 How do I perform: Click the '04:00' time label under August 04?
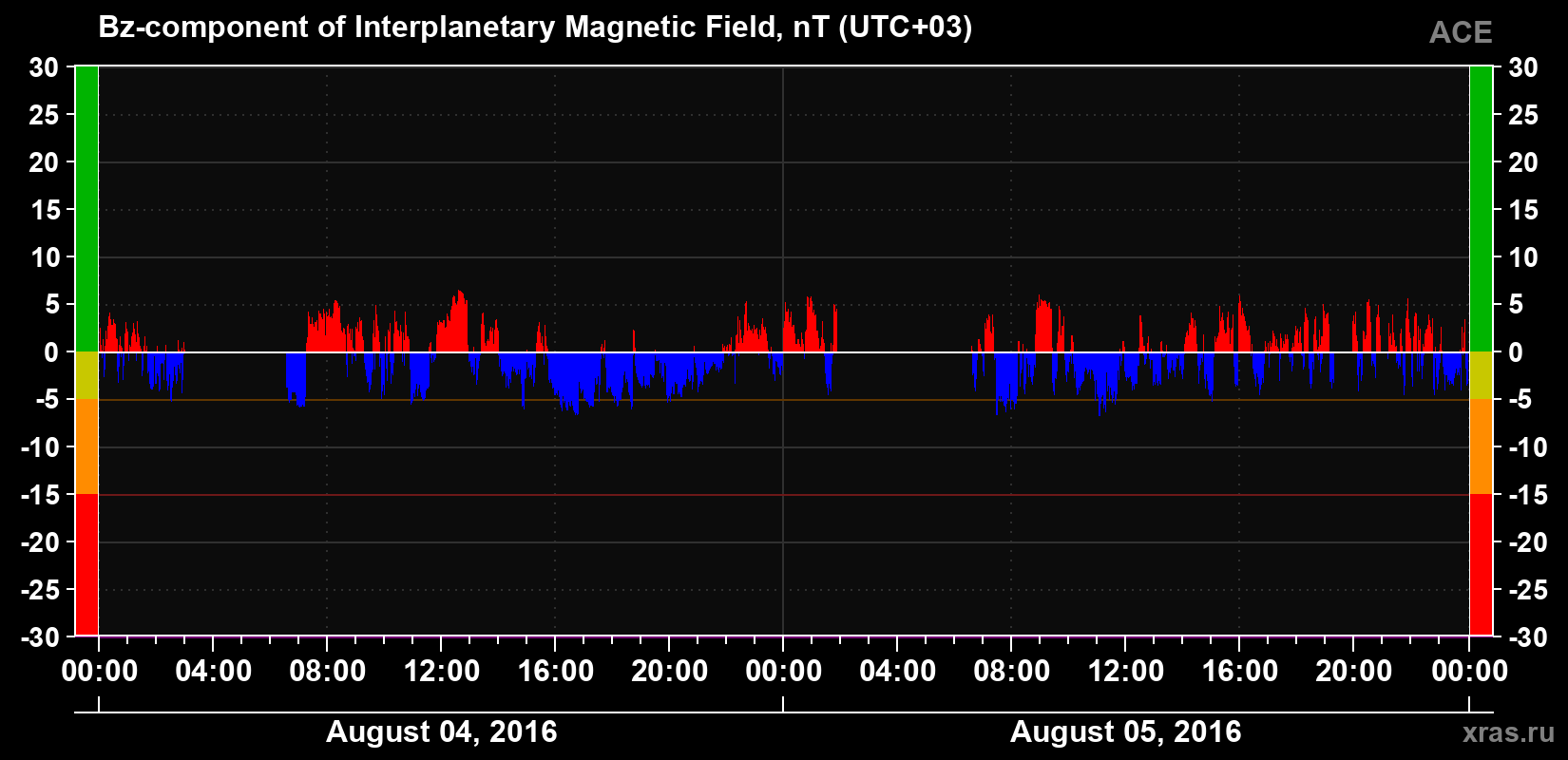tap(214, 672)
